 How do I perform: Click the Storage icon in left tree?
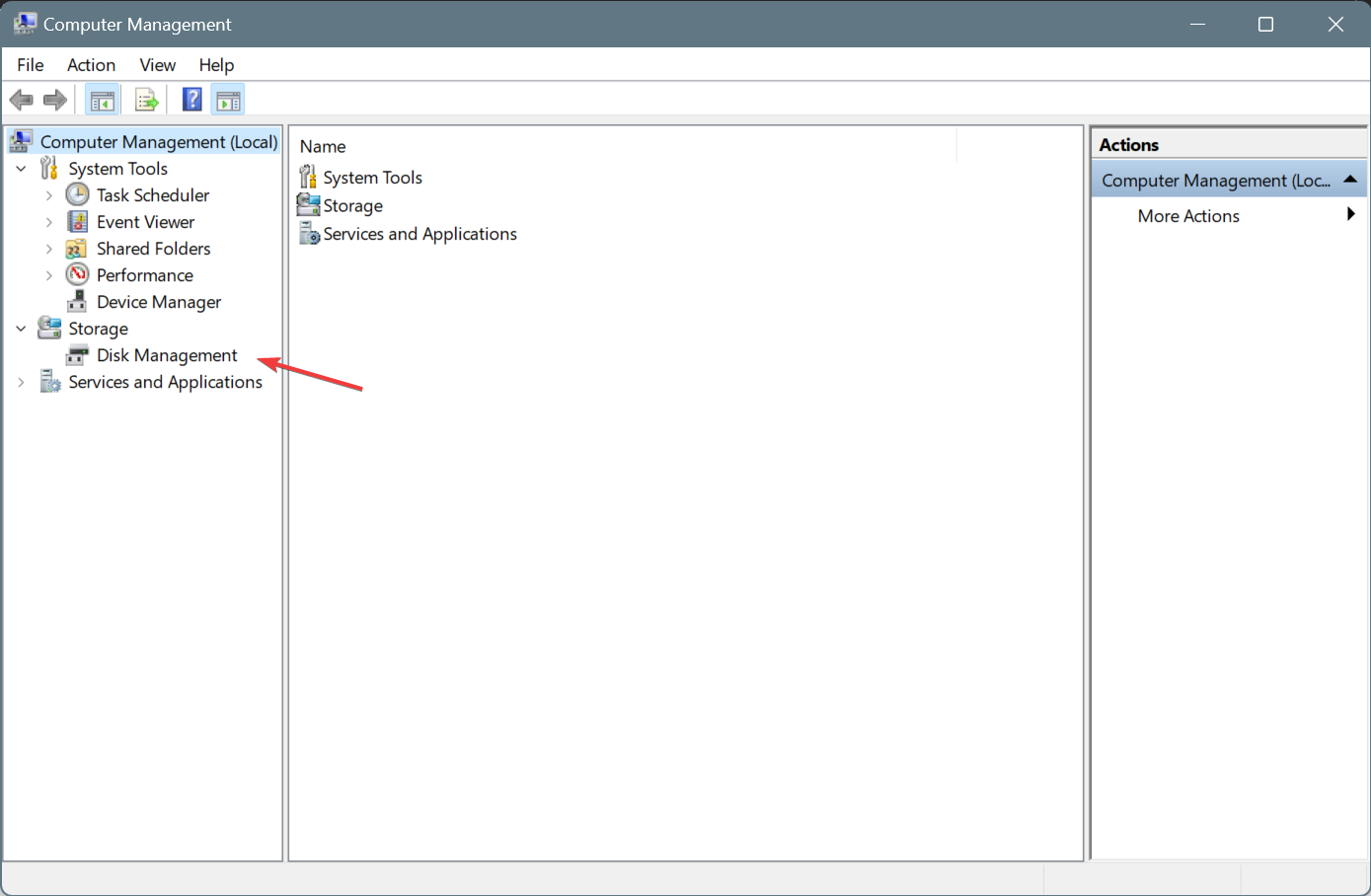pyautogui.click(x=49, y=328)
